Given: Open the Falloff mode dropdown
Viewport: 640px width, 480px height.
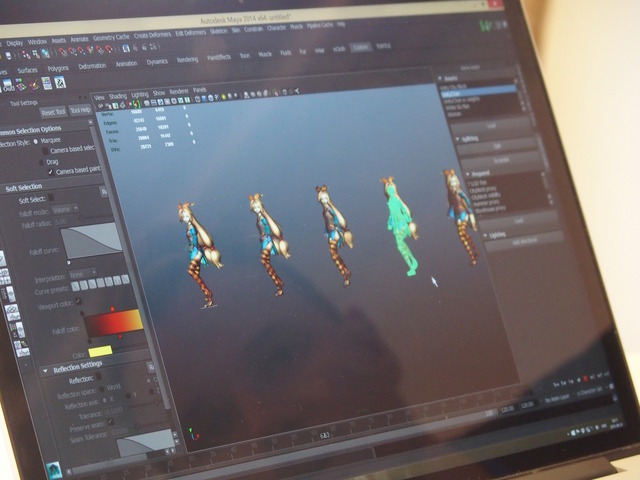Looking at the screenshot, I should click(65, 209).
